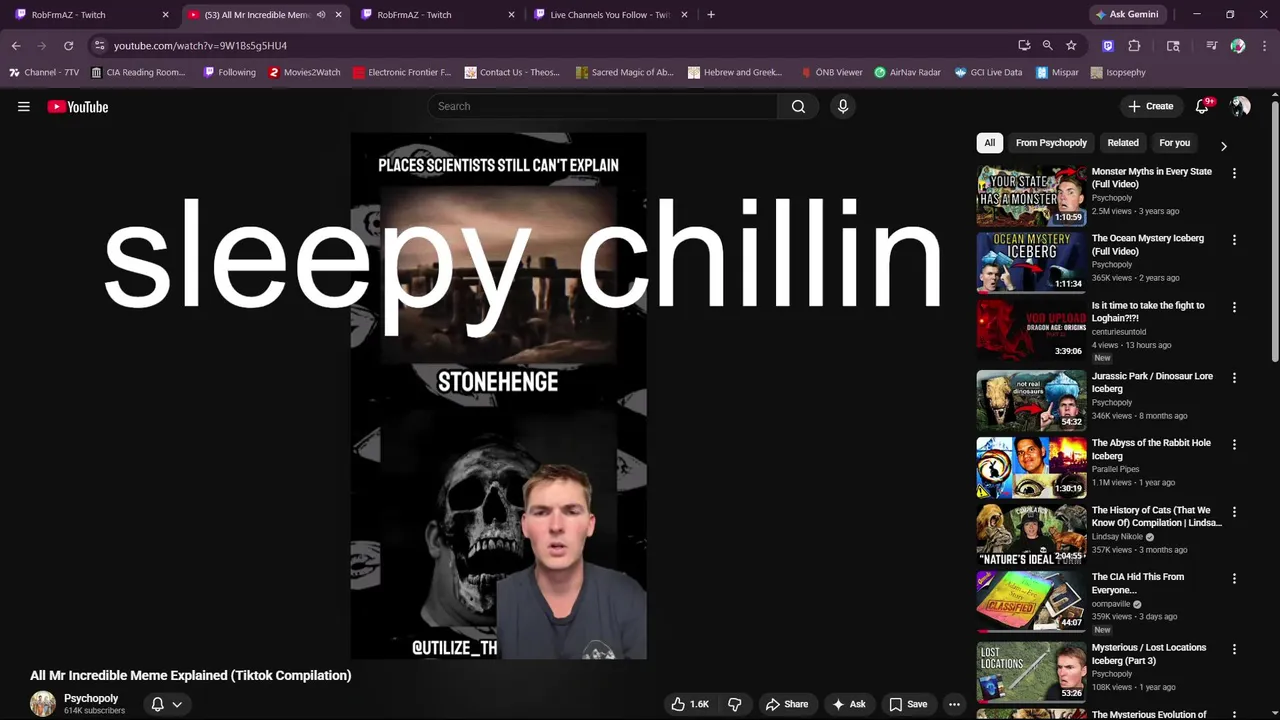
Task: Open the Monster Myths in Every State thumbnail
Action: (1031, 195)
